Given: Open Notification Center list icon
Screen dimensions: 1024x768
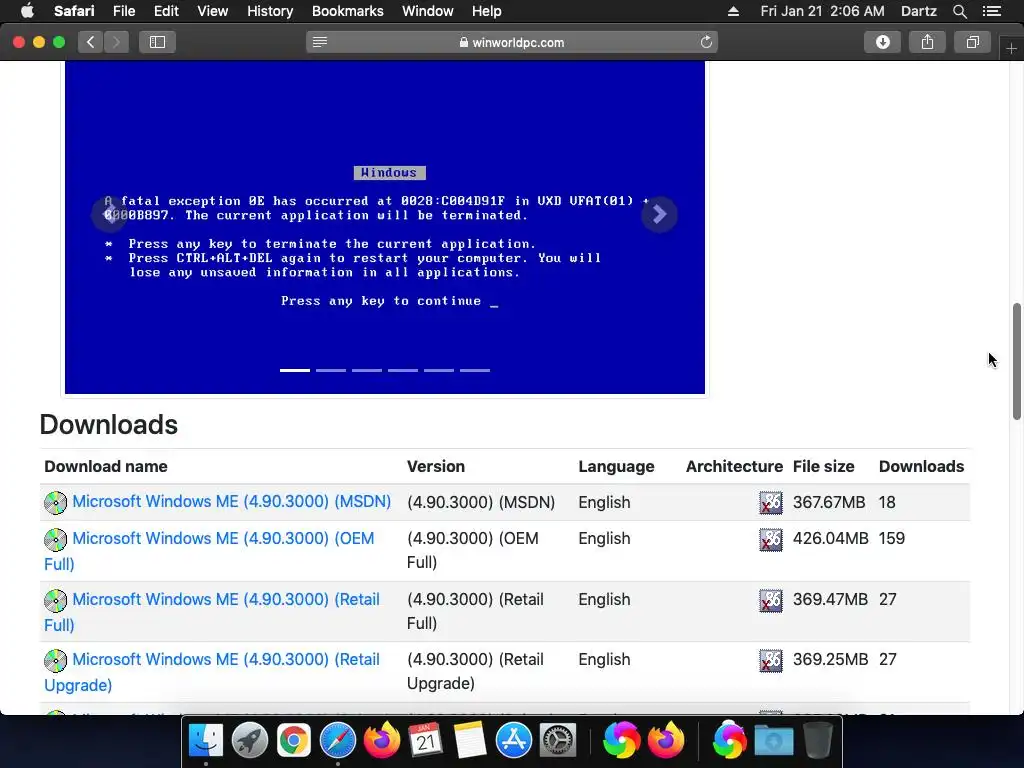Looking at the screenshot, I should pyautogui.click(x=991, y=11).
